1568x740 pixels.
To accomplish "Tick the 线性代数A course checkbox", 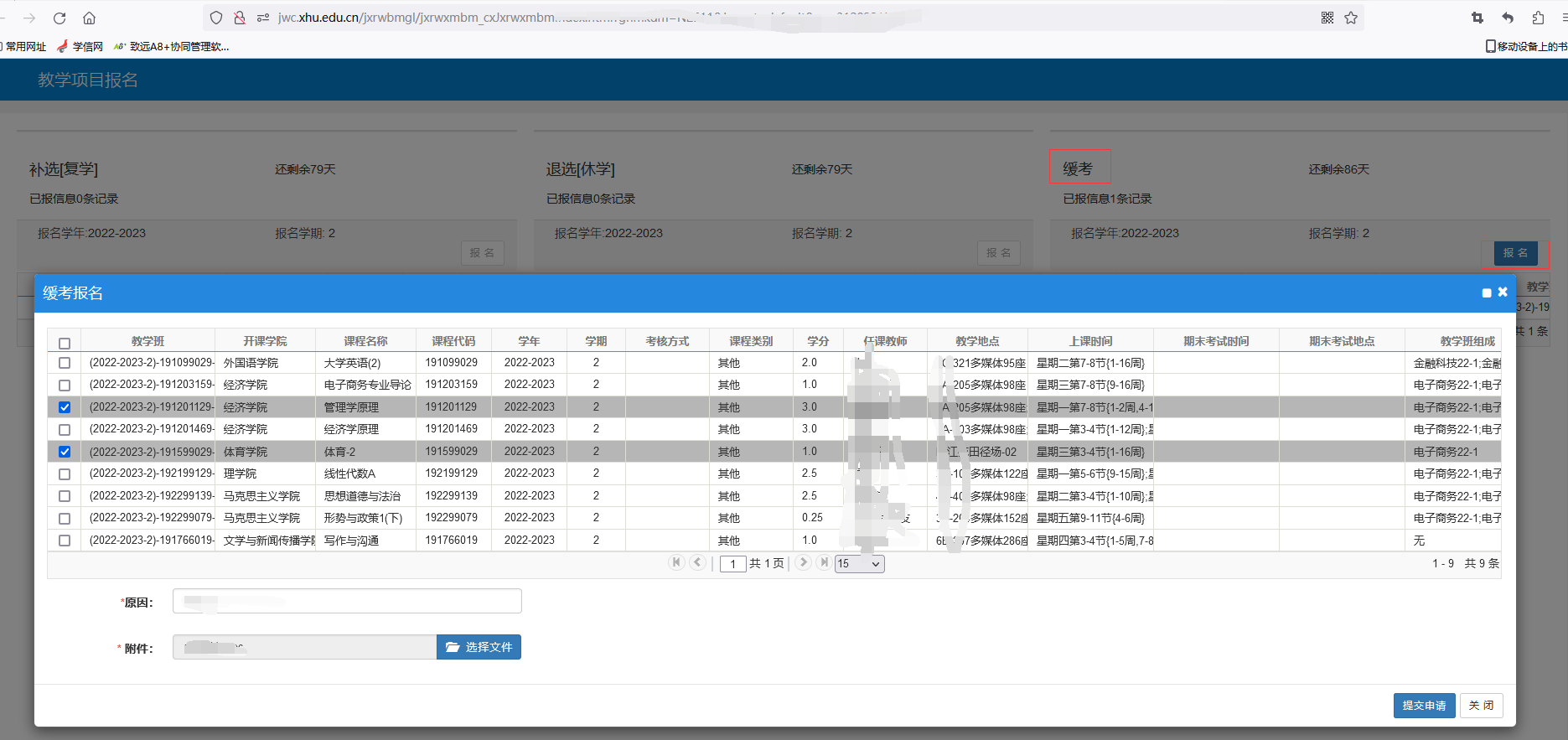I will [x=65, y=473].
